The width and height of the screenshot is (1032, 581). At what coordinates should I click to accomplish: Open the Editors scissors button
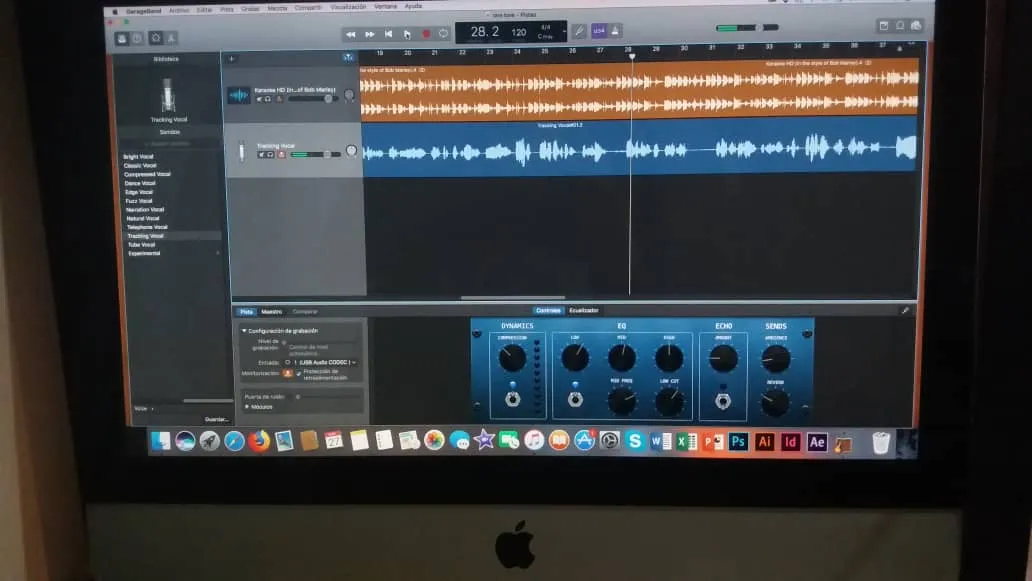point(171,38)
